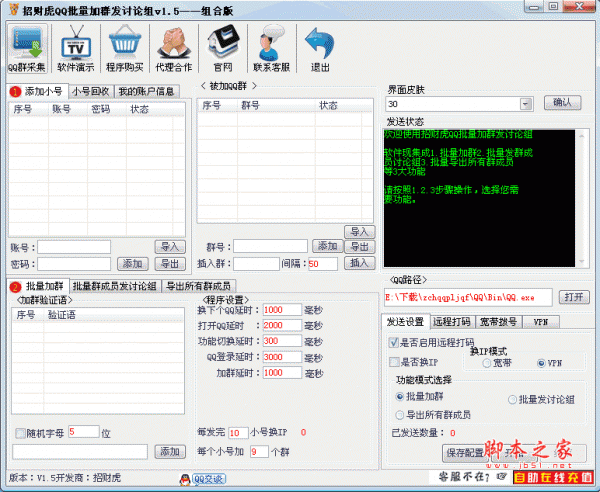Open the QQ群采集 collection tool
The height and width of the screenshot is (492, 600).
(27, 49)
